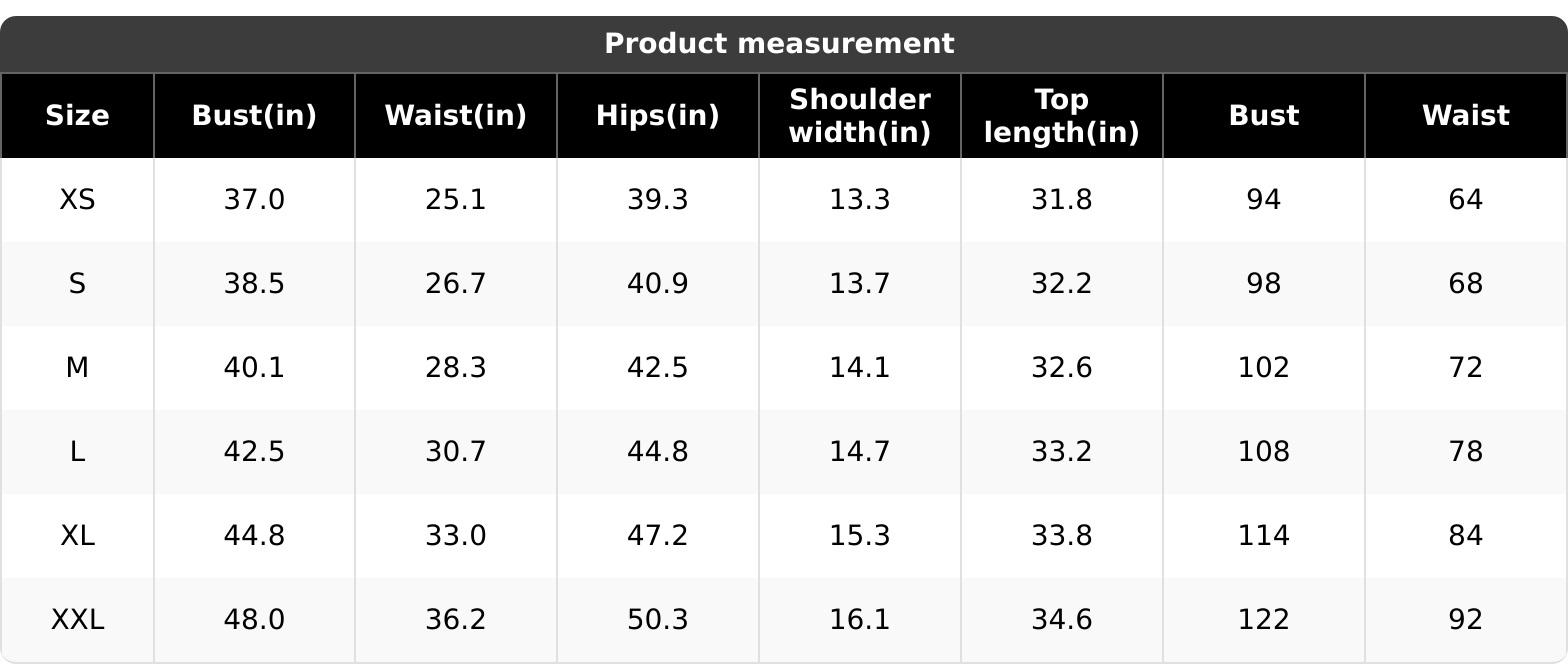Select waist value 64 in XS row
Image resolution: width=1568 pixels, height=664 pixels.
1466,200
